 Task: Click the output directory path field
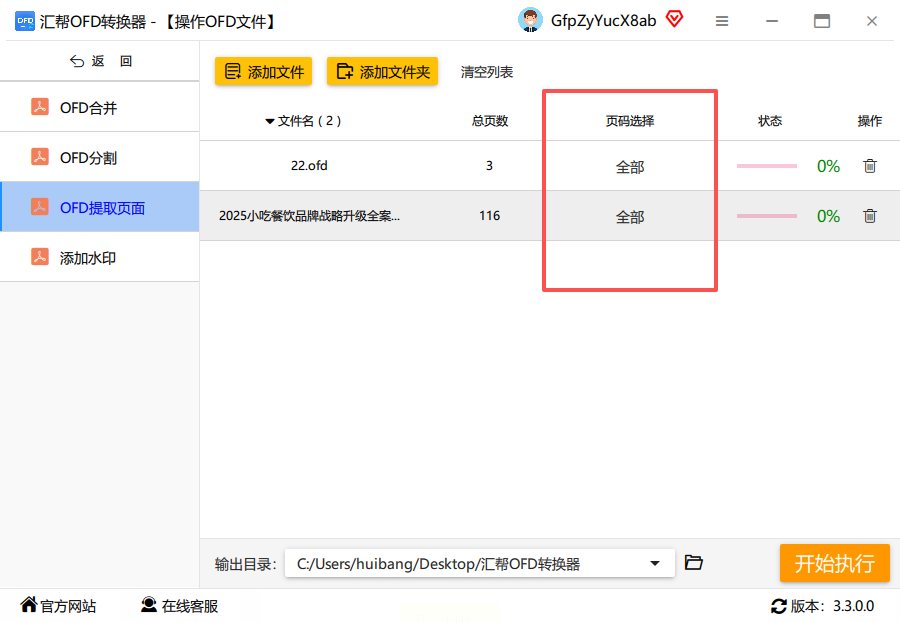(479, 563)
